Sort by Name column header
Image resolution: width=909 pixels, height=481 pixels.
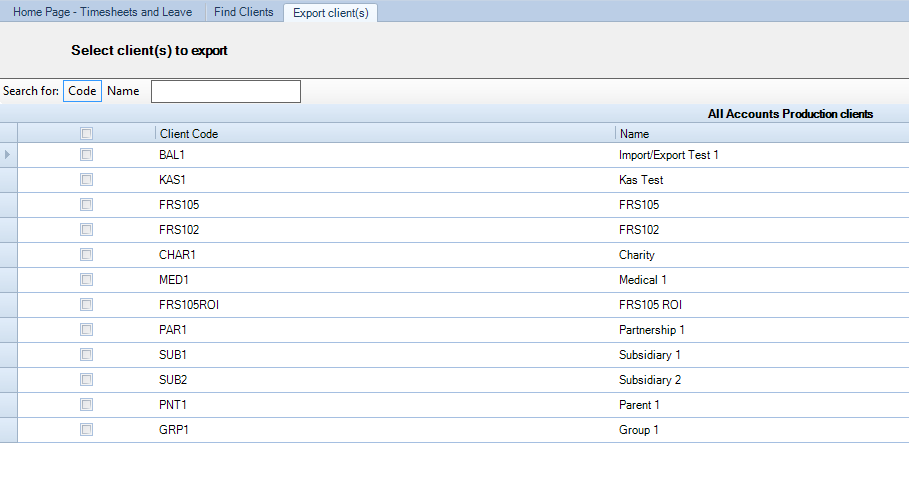pyautogui.click(x=762, y=134)
